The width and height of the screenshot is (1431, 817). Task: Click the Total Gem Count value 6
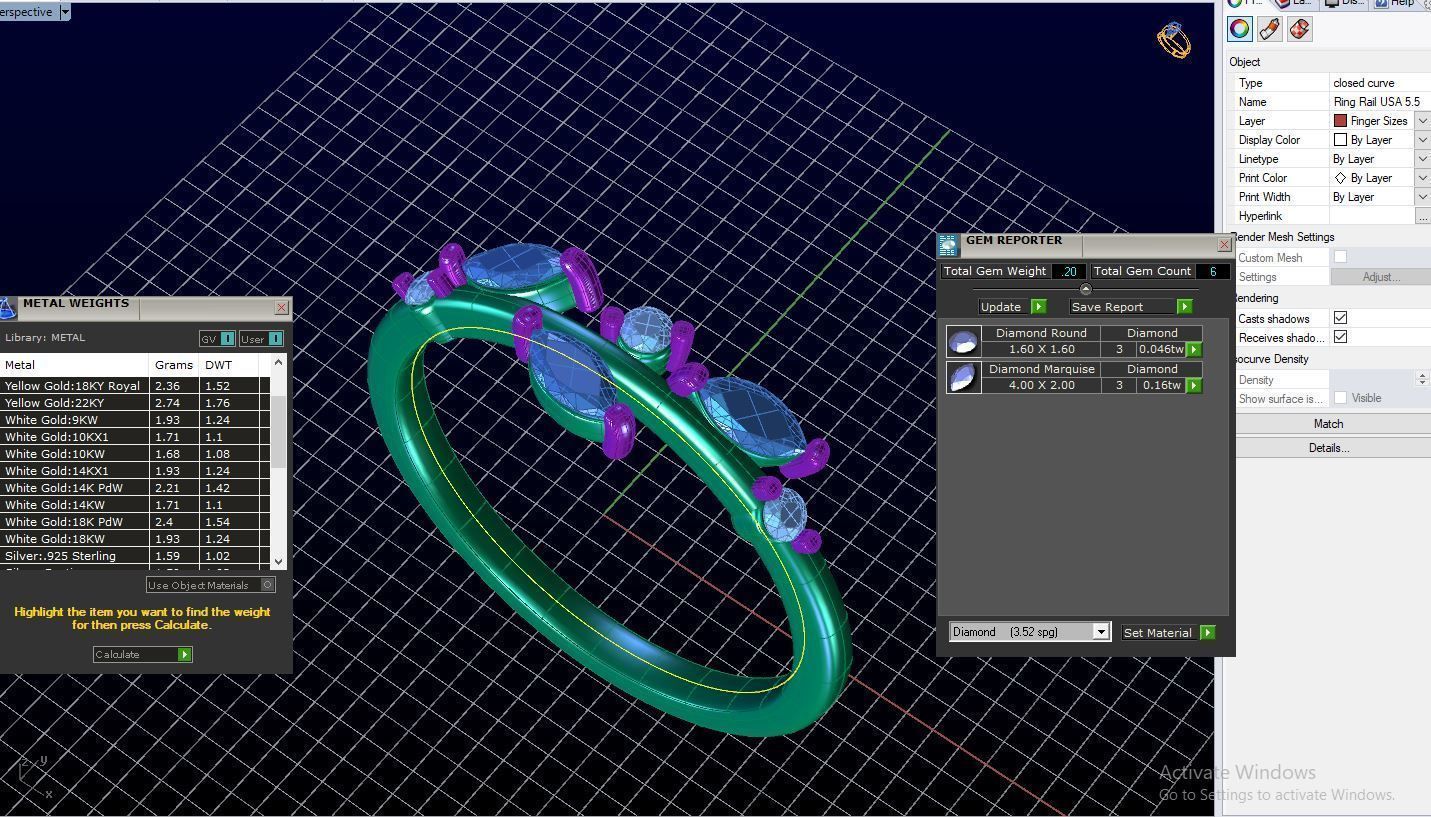(1212, 271)
